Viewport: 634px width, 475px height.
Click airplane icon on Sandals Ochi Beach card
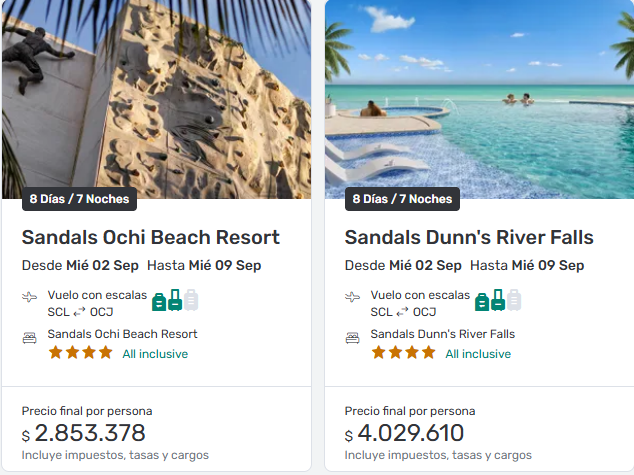pyautogui.click(x=29, y=297)
